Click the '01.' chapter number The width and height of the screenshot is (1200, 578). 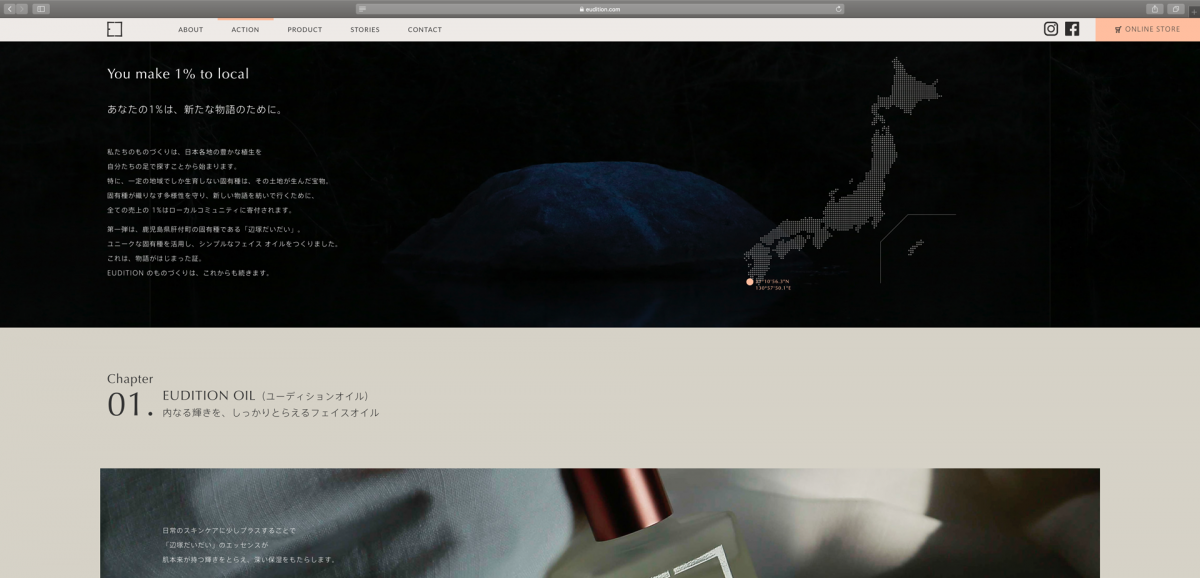point(131,405)
